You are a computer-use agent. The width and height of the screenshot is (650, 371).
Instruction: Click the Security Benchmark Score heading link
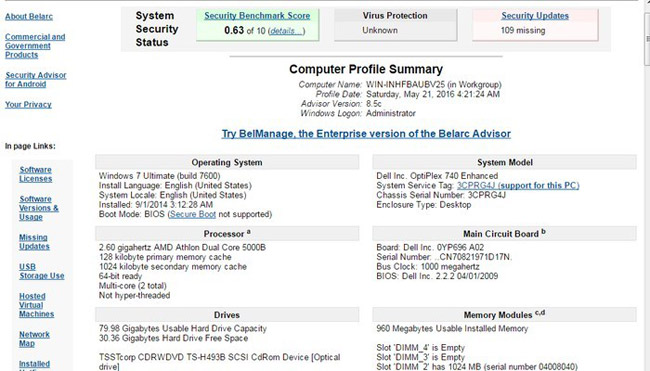pos(257,16)
